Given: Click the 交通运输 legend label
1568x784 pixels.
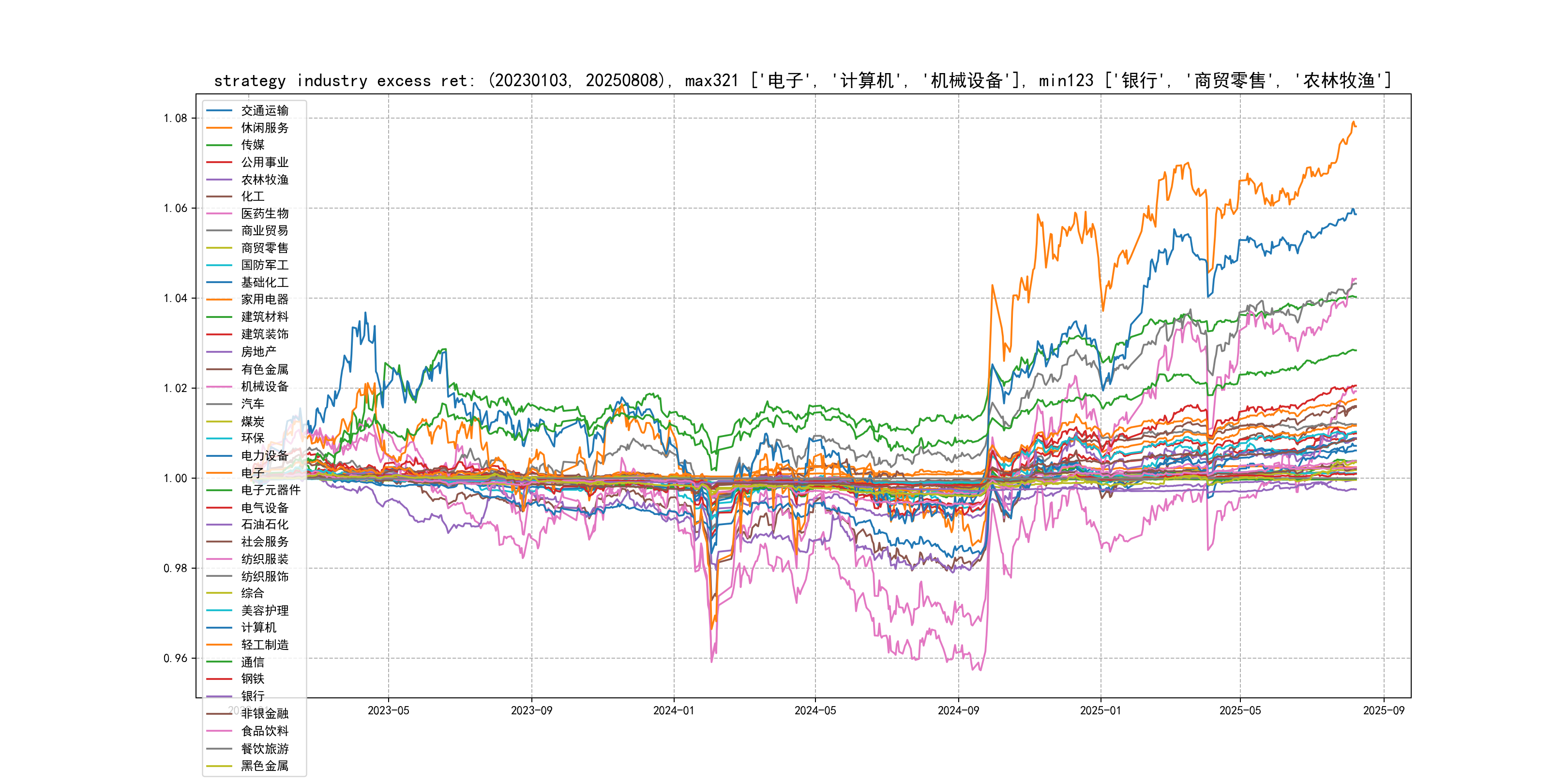Looking at the screenshot, I should click(x=264, y=111).
